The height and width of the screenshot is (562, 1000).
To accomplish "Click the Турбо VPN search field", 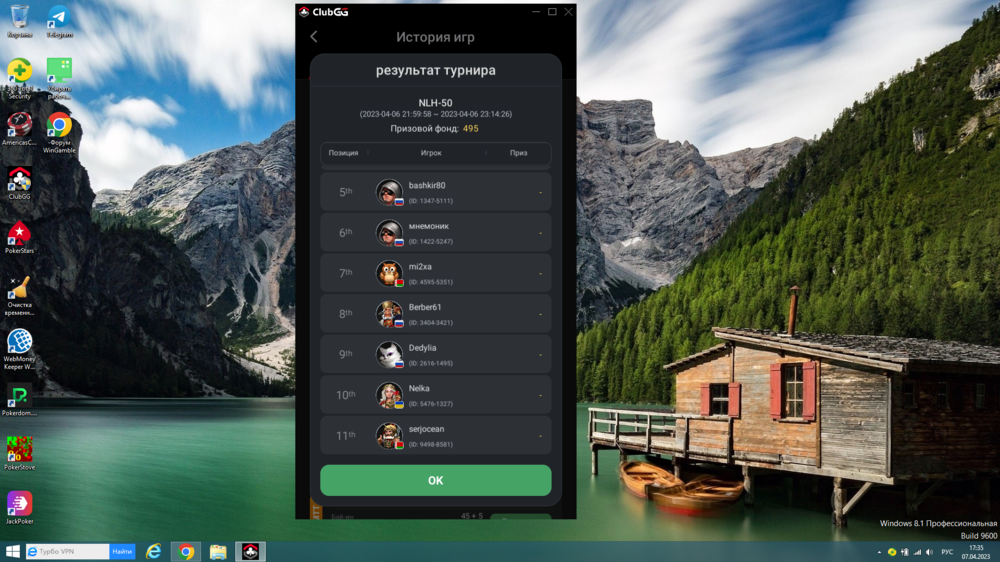I will tap(68, 552).
